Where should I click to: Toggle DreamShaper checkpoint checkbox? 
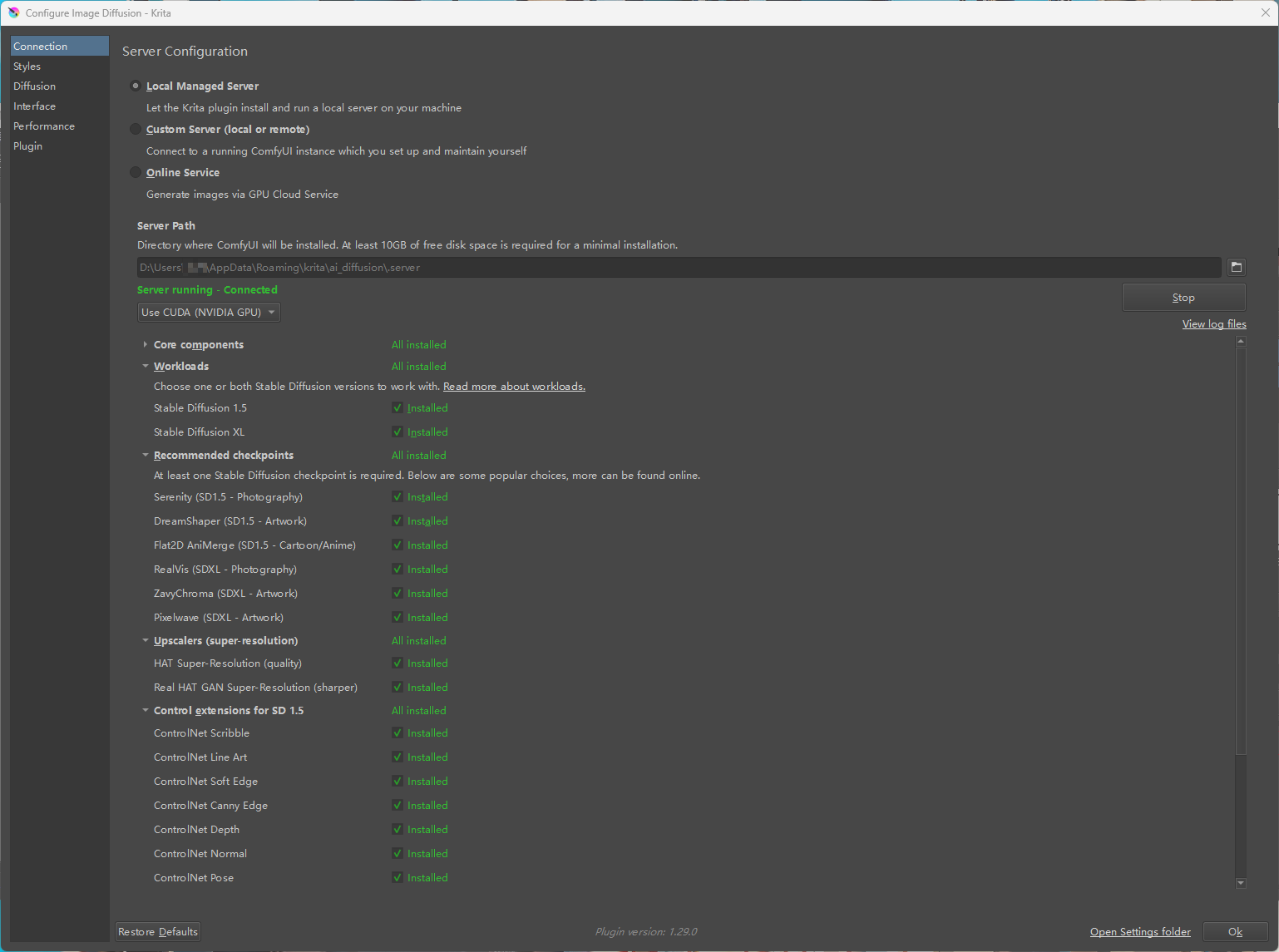pyautogui.click(x=398, y=521)
